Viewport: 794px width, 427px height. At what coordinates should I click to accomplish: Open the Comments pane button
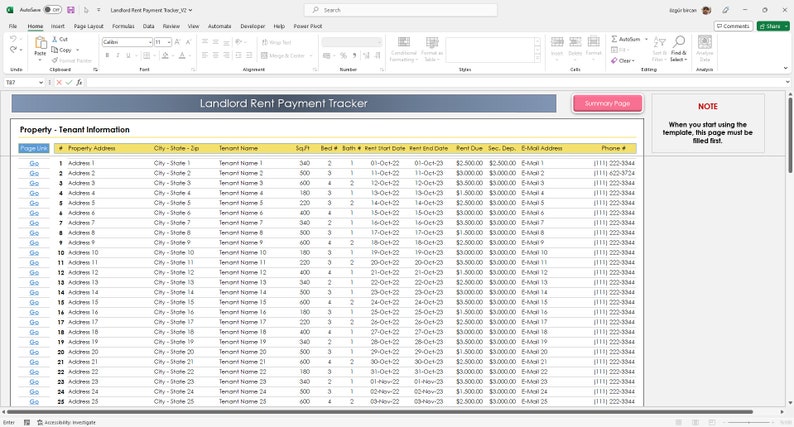tap(733, 26)
